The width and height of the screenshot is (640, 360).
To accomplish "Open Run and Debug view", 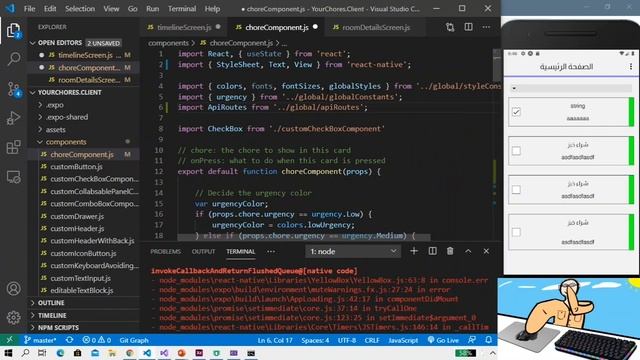I will pos(13,118).
